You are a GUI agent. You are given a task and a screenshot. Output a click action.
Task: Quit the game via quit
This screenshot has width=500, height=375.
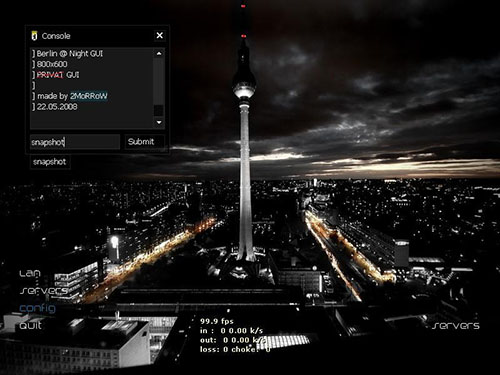click(31, 325)
